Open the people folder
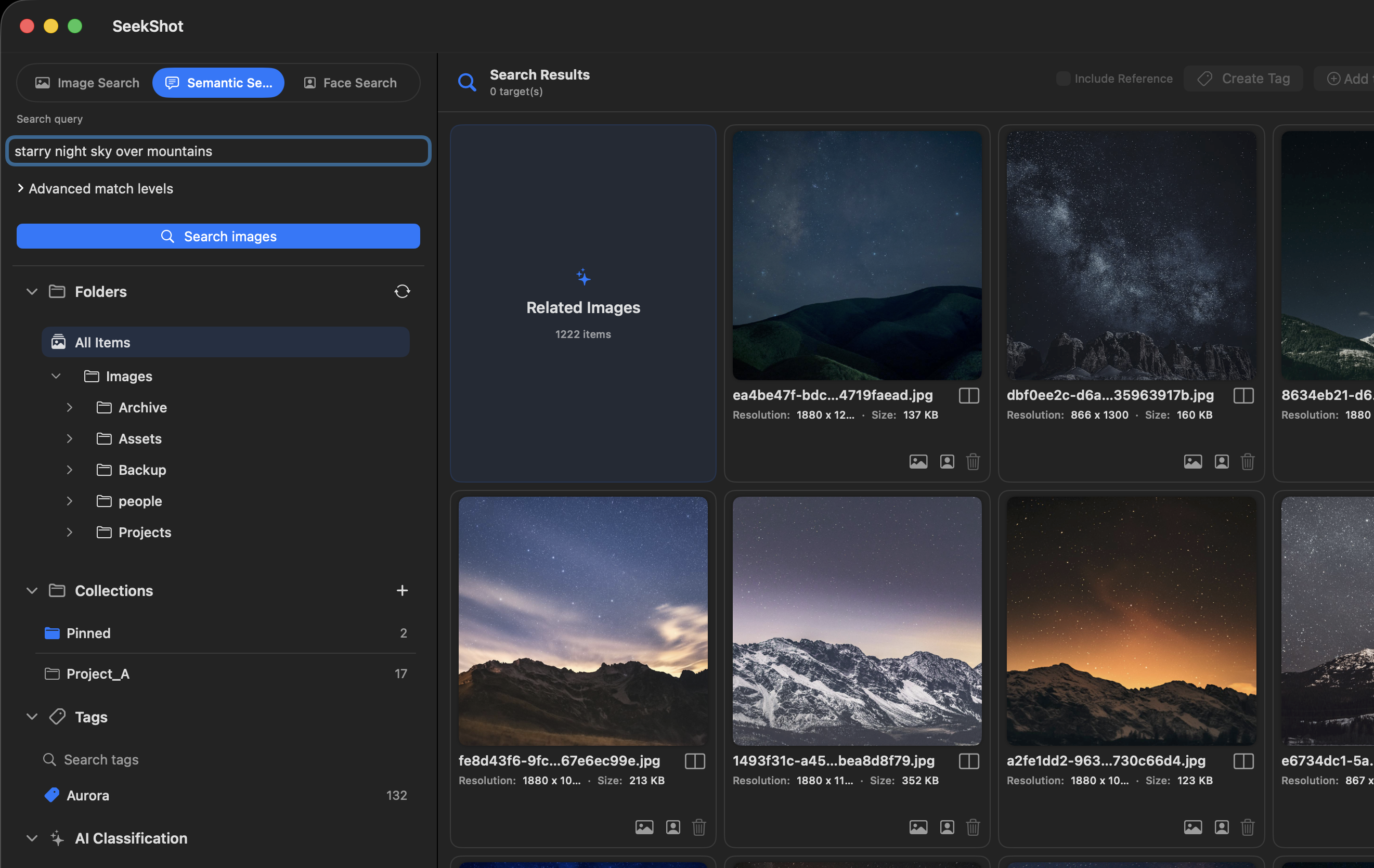Viewport: 1374px width, 868px height. pos(140,501)
